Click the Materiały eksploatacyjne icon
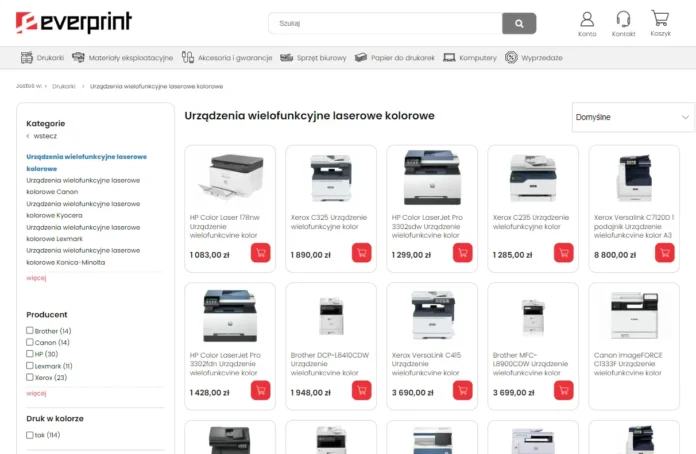Viewport: 696px width, 454px height. coord(78,58)
